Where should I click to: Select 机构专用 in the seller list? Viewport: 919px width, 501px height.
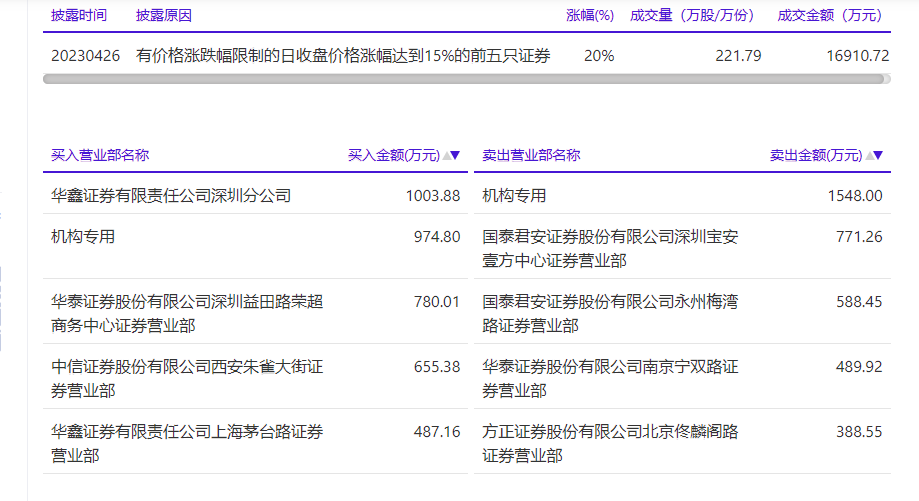point(515,196)
